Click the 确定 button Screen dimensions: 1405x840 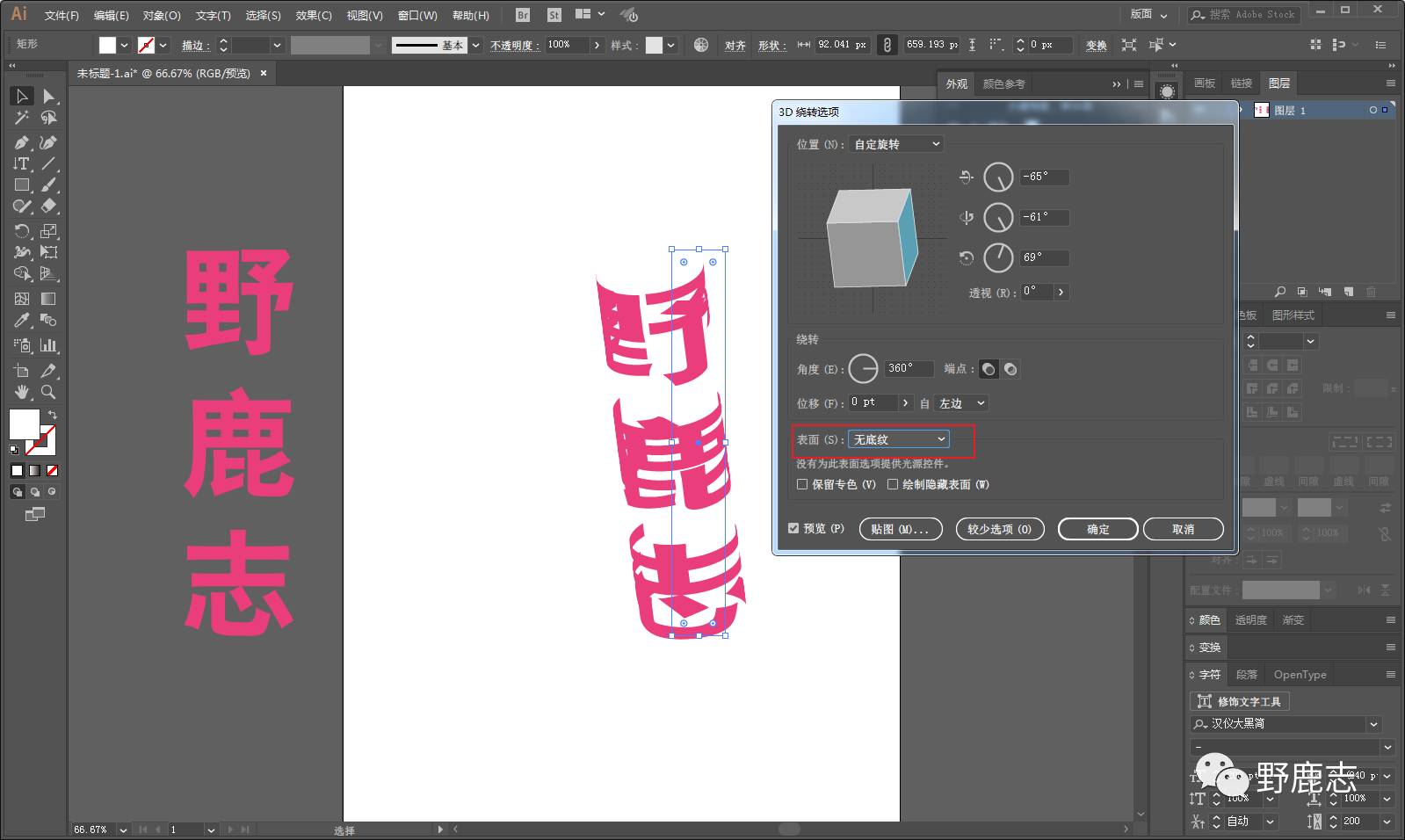1097,529
